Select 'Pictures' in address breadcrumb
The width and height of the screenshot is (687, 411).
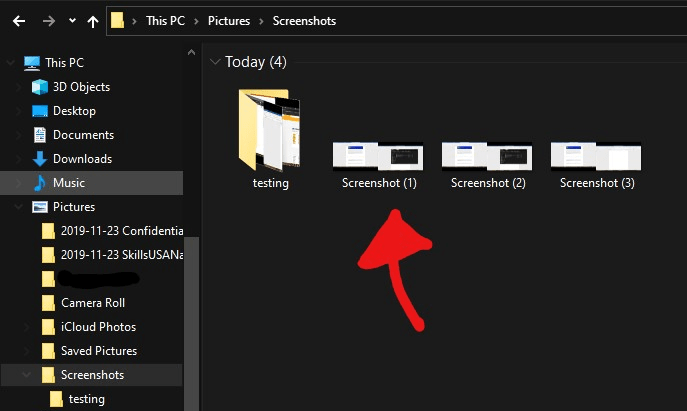pos(229,21)
